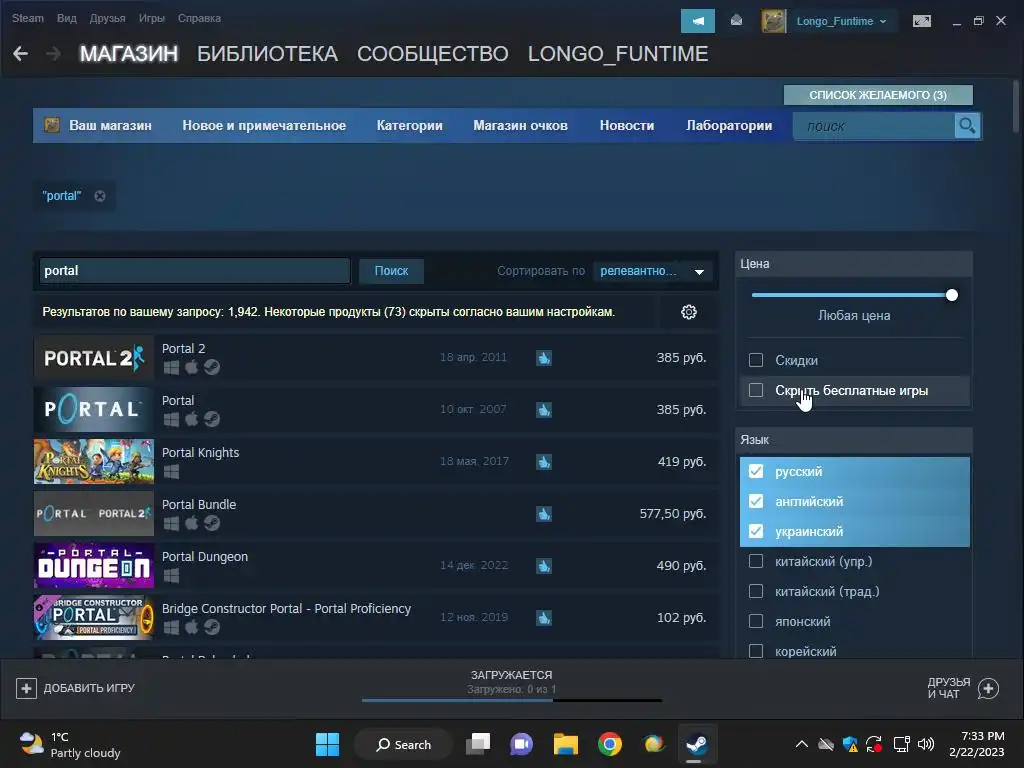Viewport: 1024px width, 768px height.
Task: Uncheck the украинский language filter
Action: click(756, 531)
